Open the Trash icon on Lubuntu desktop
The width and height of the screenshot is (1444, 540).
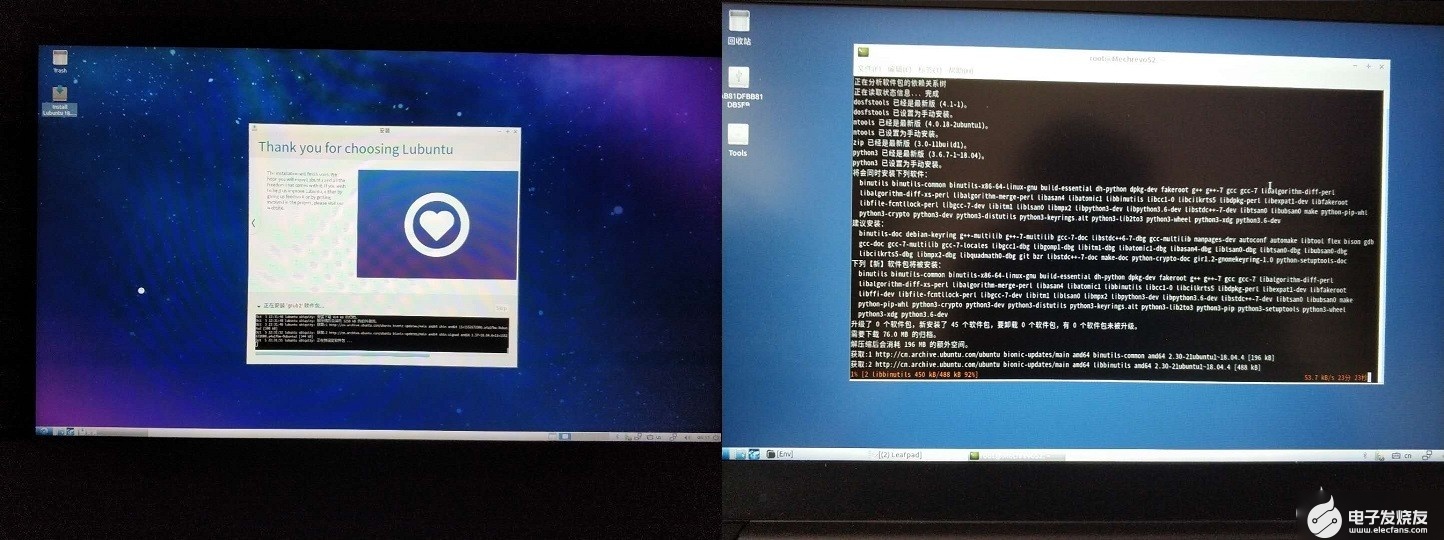(60, 62)
